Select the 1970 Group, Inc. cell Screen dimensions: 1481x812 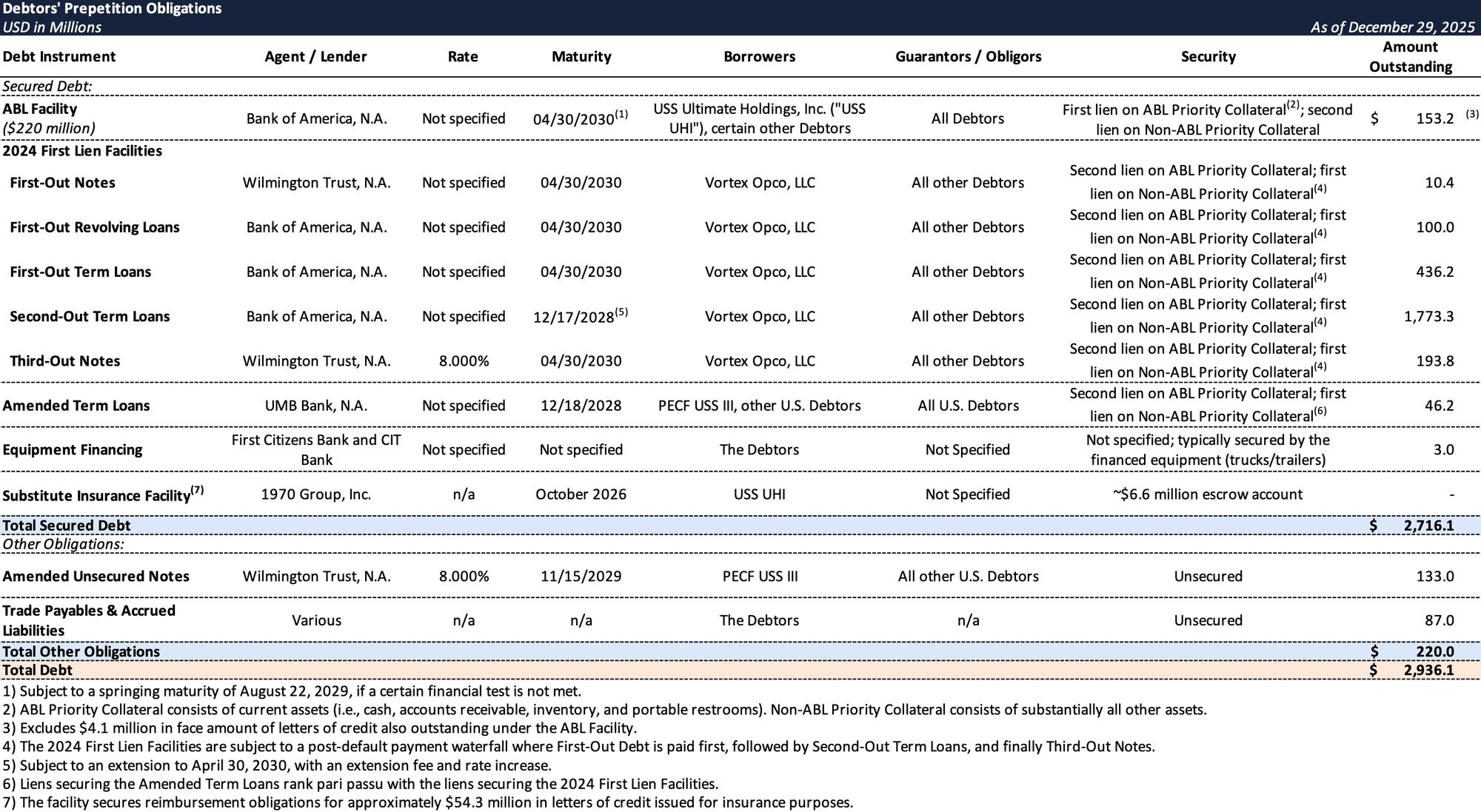[316, 494]
